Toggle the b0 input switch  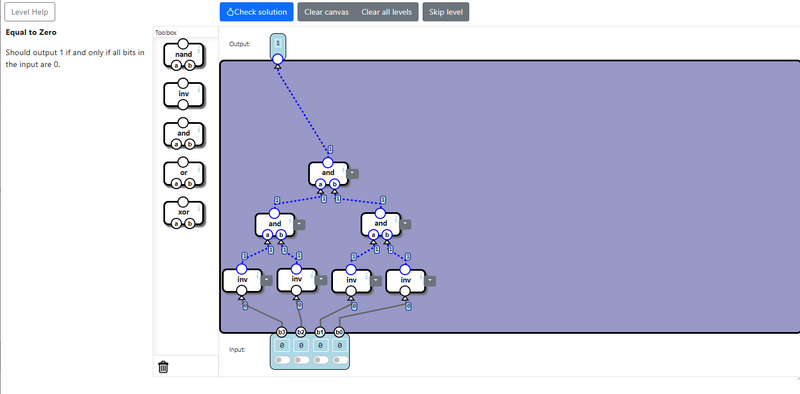click(x=340, y=360)
